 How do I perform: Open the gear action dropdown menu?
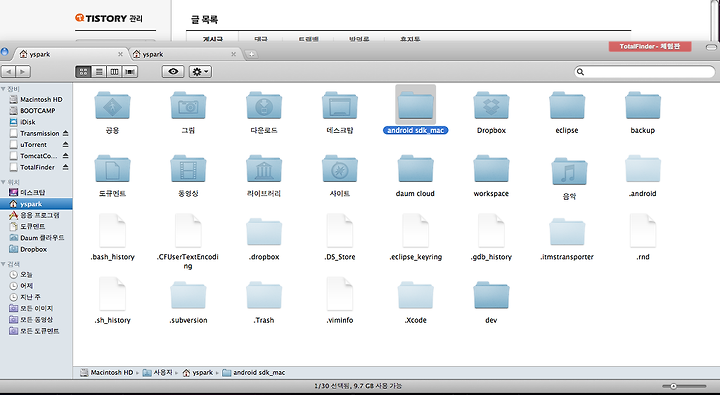[200, 72]
